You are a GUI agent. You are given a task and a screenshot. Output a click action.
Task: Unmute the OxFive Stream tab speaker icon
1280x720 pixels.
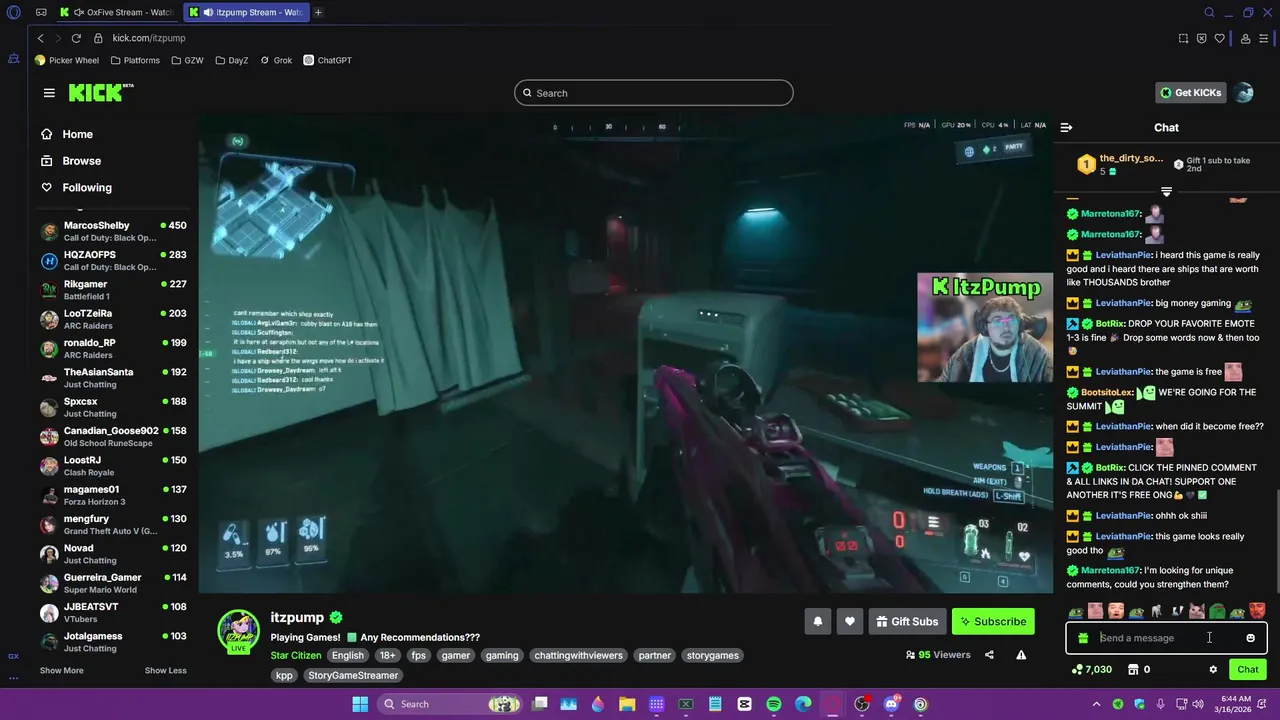(x=78, y=12)
